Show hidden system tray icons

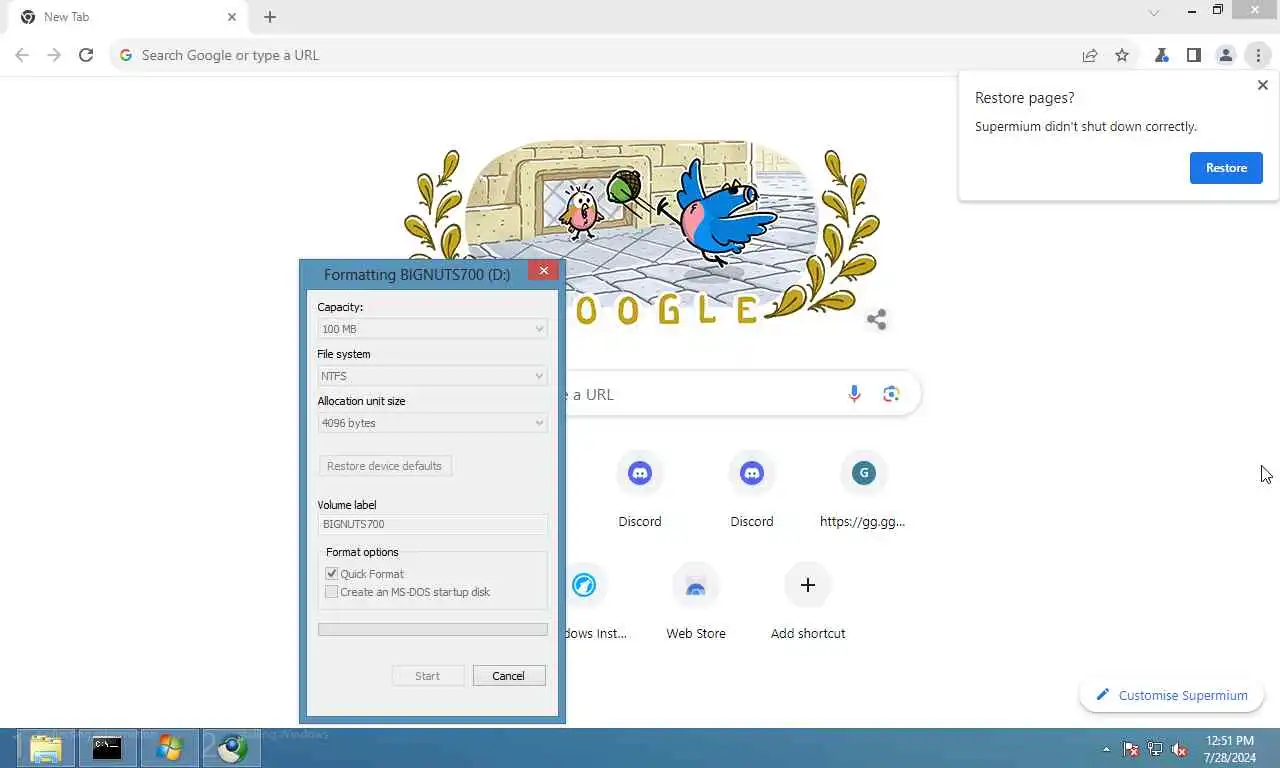1106,749
